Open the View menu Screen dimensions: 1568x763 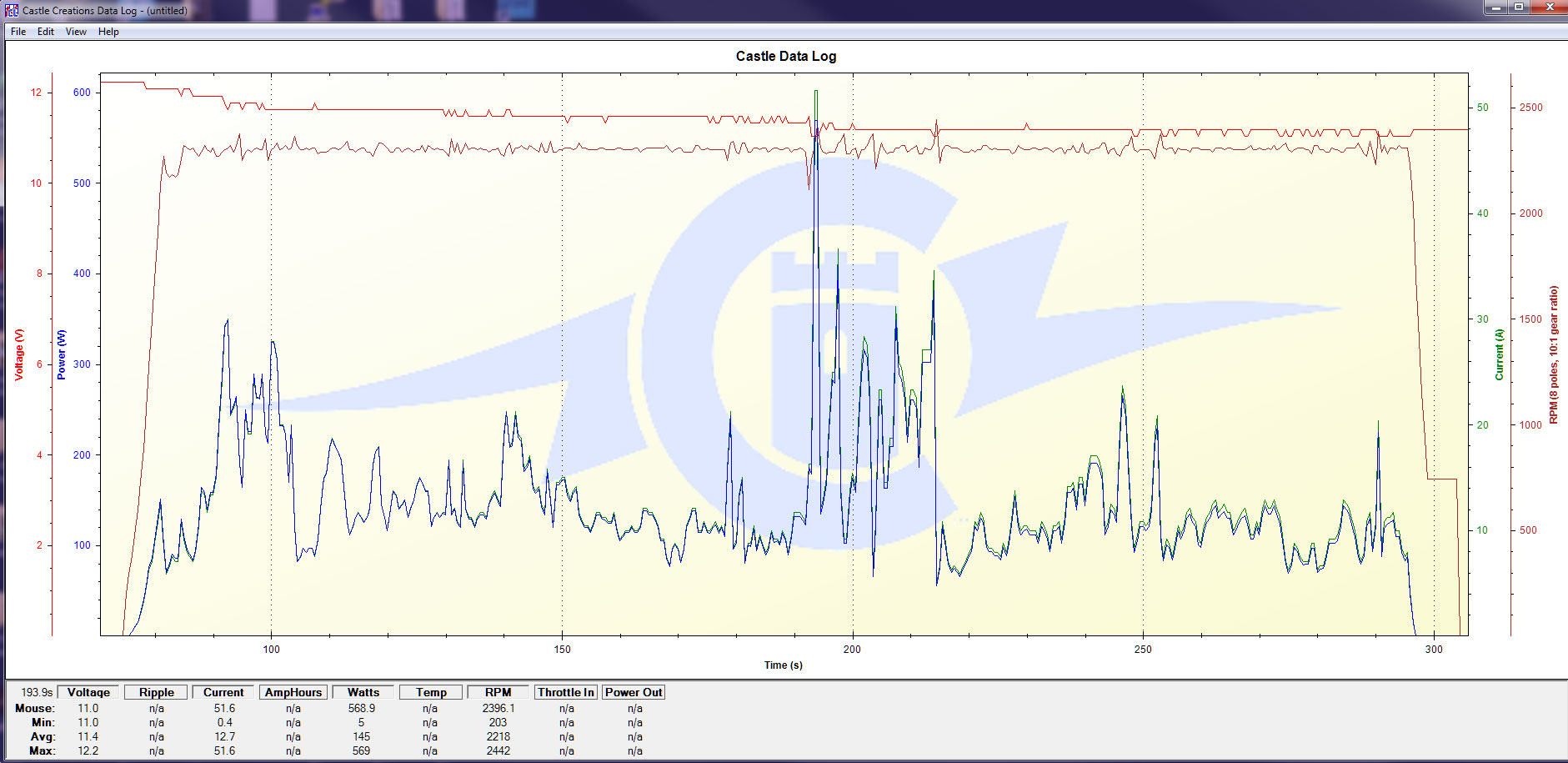coord(76,32)
